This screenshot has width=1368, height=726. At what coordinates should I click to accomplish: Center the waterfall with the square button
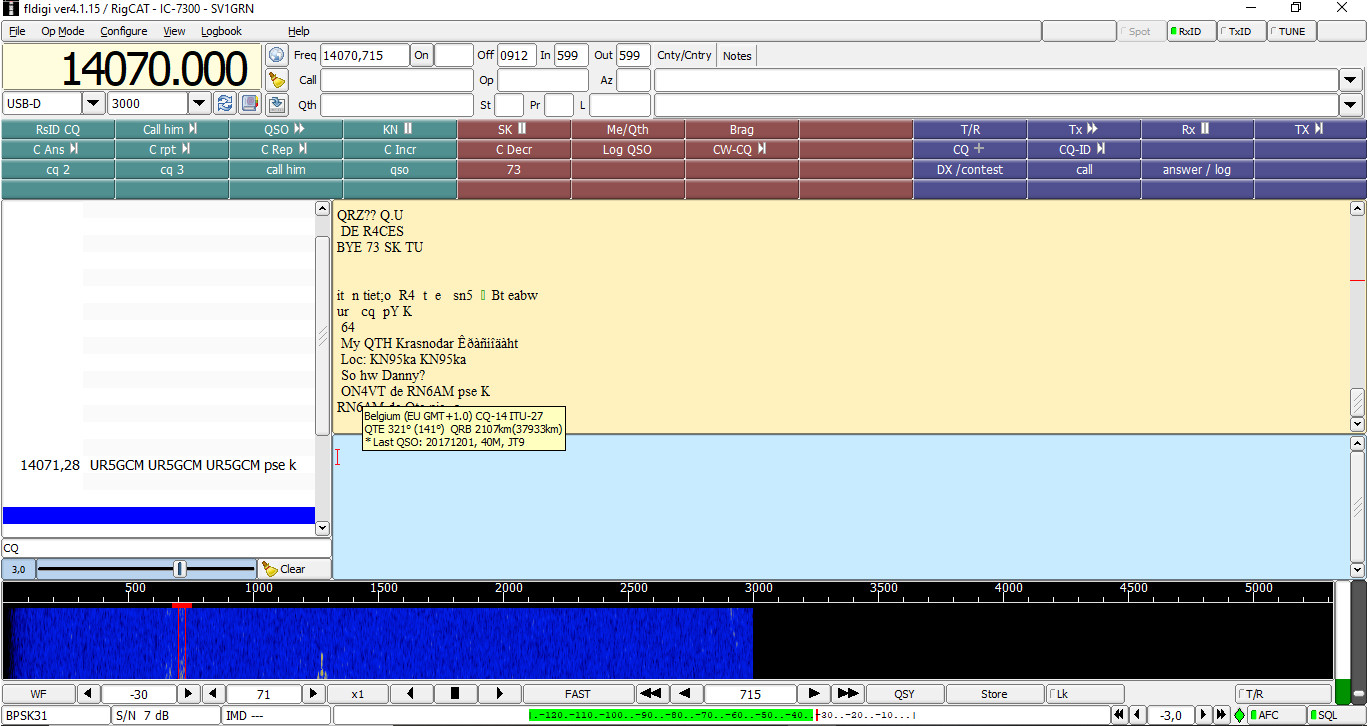455,694
